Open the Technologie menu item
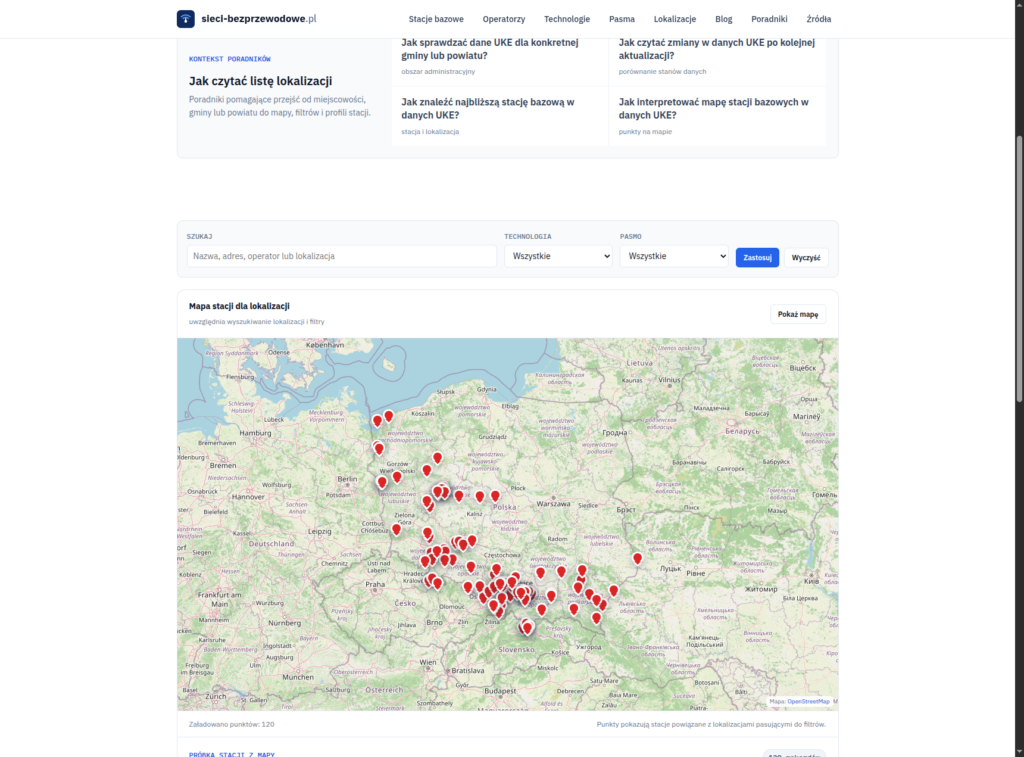Viewport: 1024px width, 757px height. point(567,19)
